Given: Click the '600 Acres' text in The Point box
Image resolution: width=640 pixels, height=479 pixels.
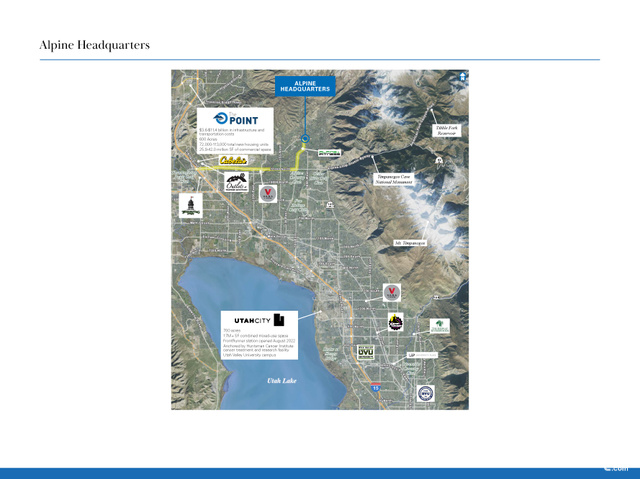Looking at the screenshot, I should tap(208, 140).
